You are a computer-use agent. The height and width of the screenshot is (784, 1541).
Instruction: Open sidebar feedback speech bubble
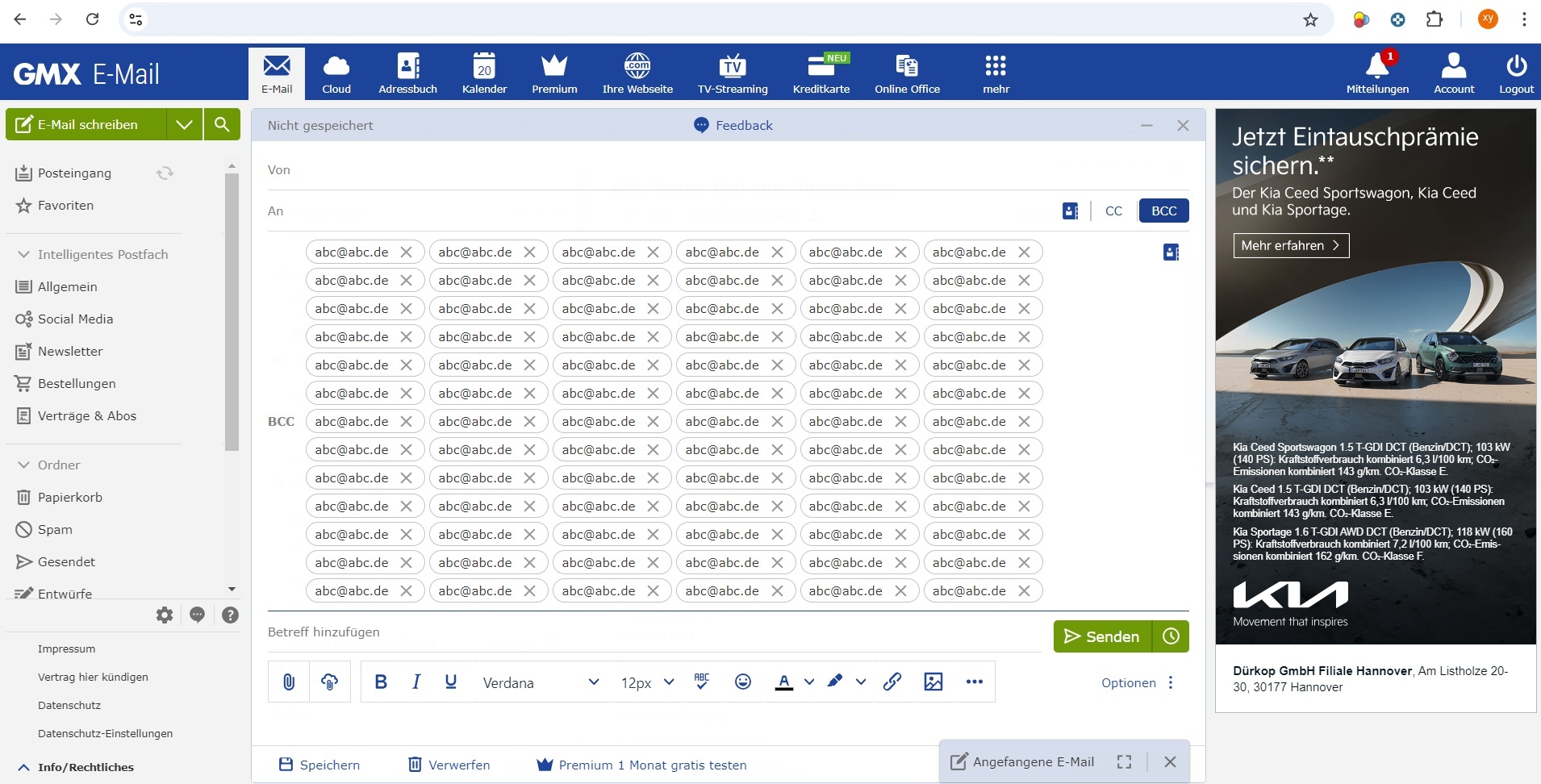coord(197,615)
